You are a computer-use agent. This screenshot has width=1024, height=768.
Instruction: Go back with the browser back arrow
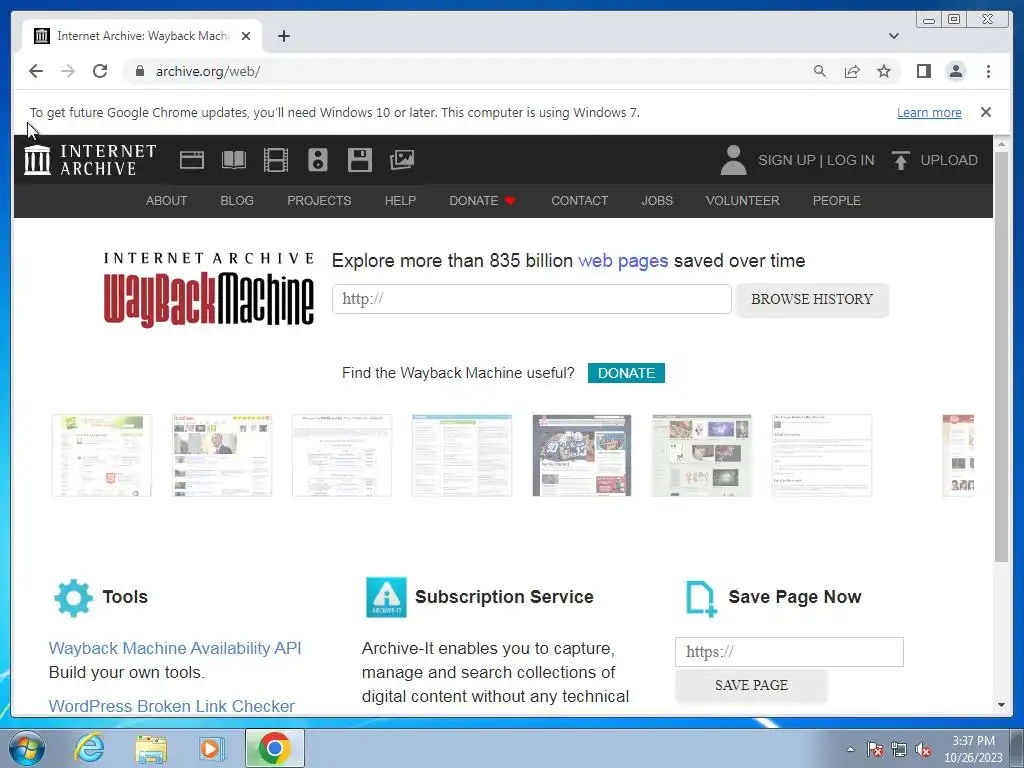36,71
